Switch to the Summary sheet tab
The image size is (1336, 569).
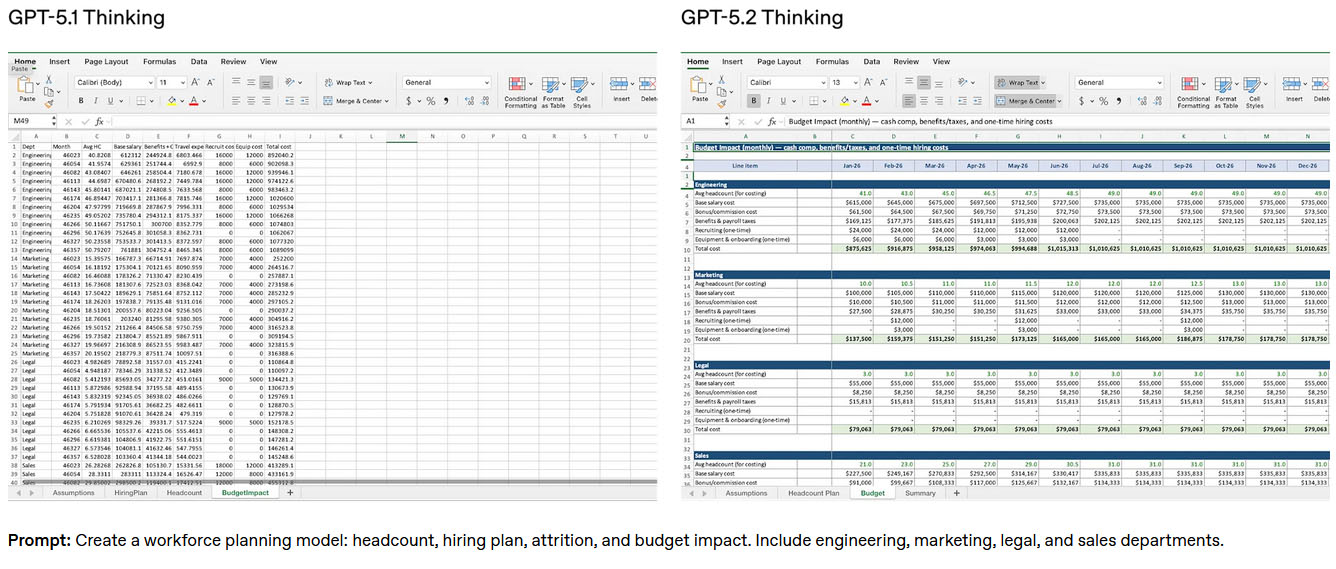coord(921,493)
